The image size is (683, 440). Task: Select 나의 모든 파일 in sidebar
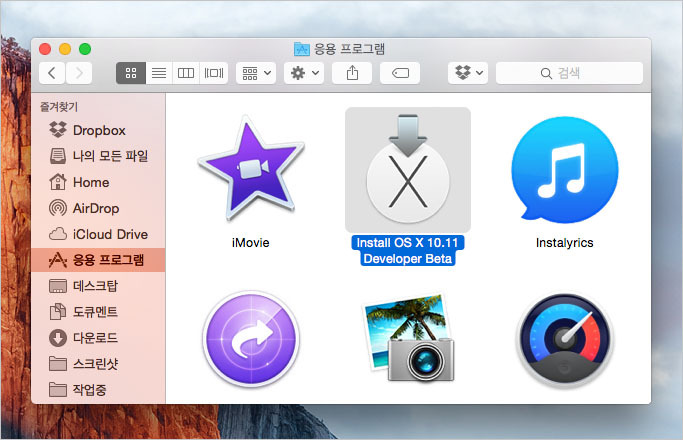[98, 156]
